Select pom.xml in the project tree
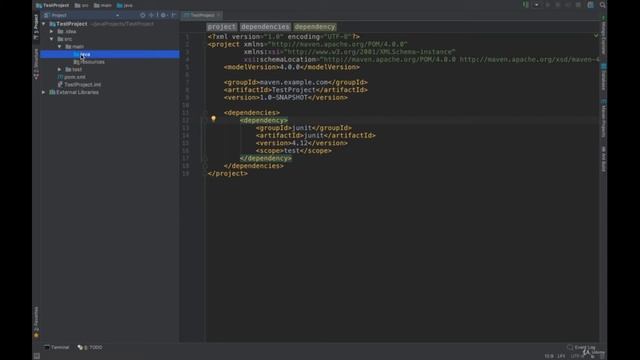 (71, 77)
